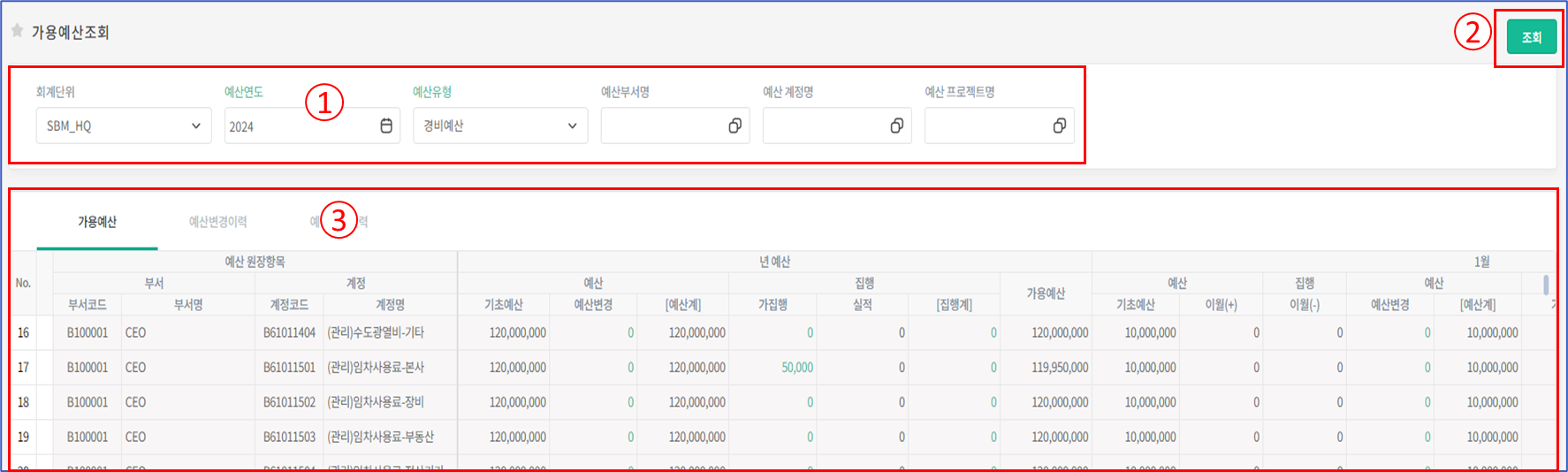Click the 50,000 가집행 value in row 17
Image resolution: width=1568 pixels, height=472 pixels.
[x=796, y=368]
